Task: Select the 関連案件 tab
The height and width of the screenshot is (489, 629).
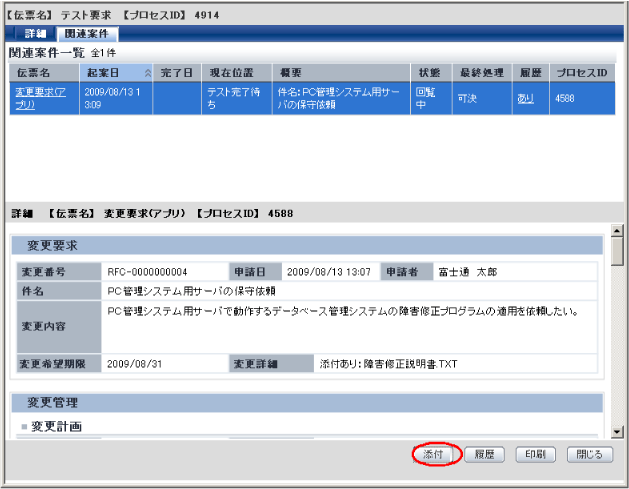Action: 87,34
